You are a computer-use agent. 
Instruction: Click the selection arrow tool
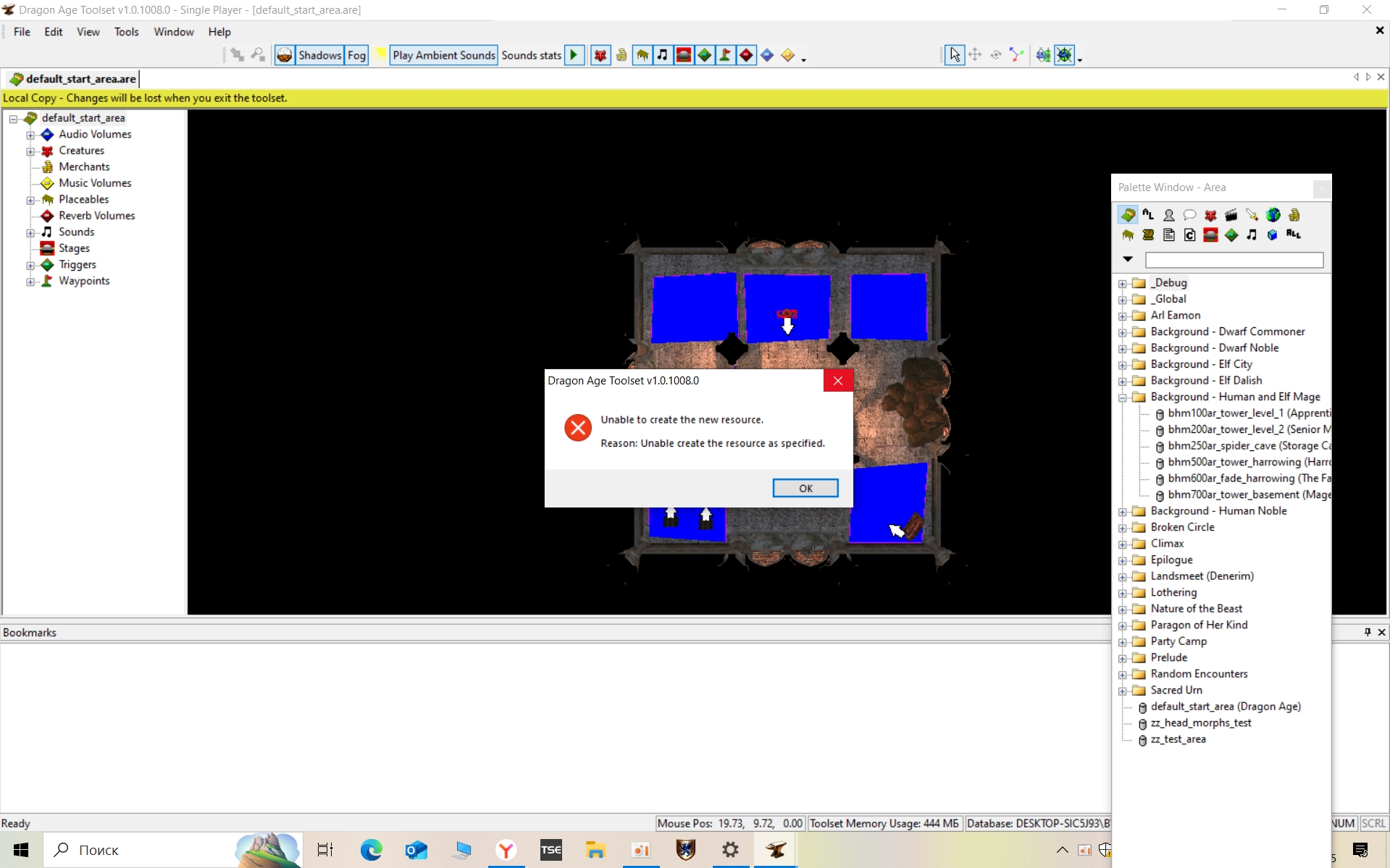955,55
